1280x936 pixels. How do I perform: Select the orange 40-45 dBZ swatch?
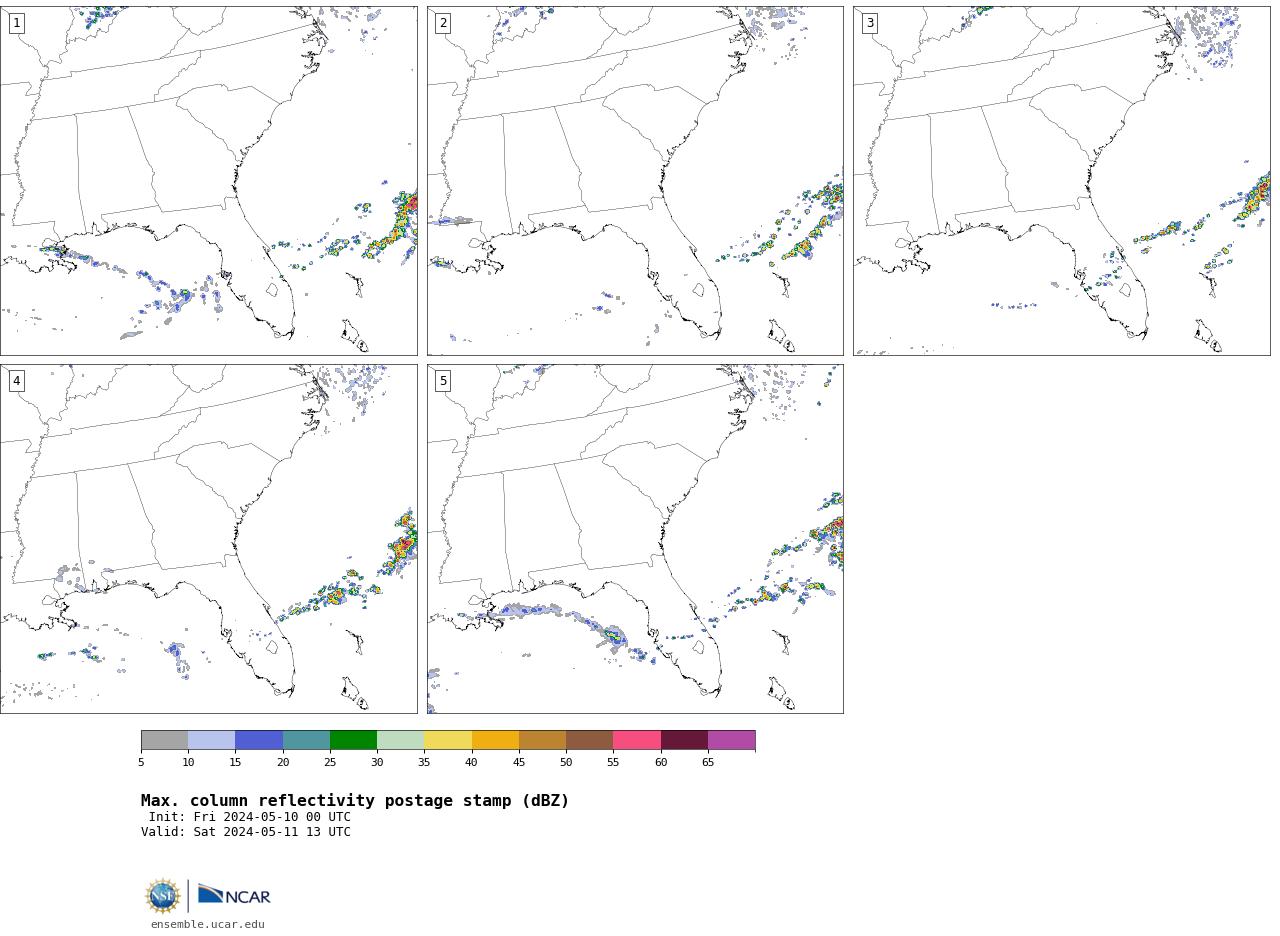click(x=495, y=740)
